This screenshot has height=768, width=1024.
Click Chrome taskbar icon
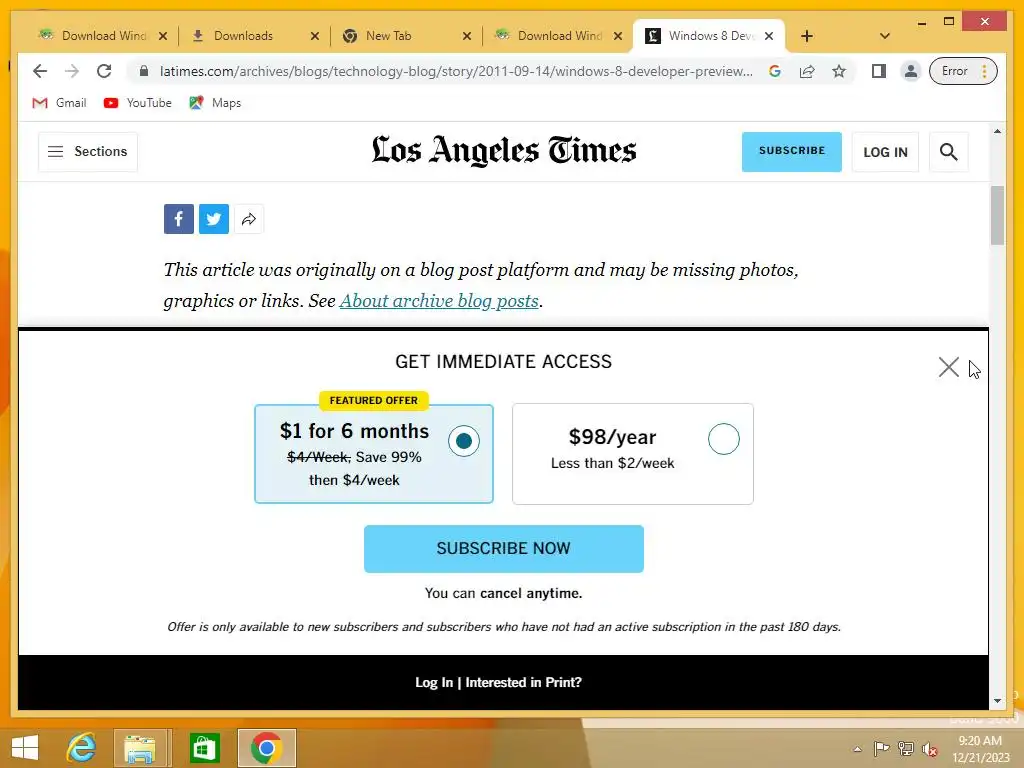(266, 748)
